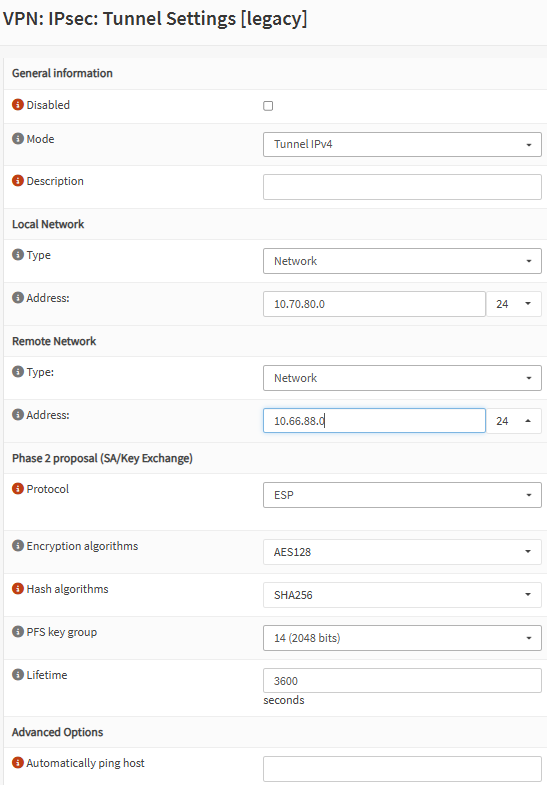Open the local address subnet mask dropdown
547x785 pixels.
tap(513, 304)
